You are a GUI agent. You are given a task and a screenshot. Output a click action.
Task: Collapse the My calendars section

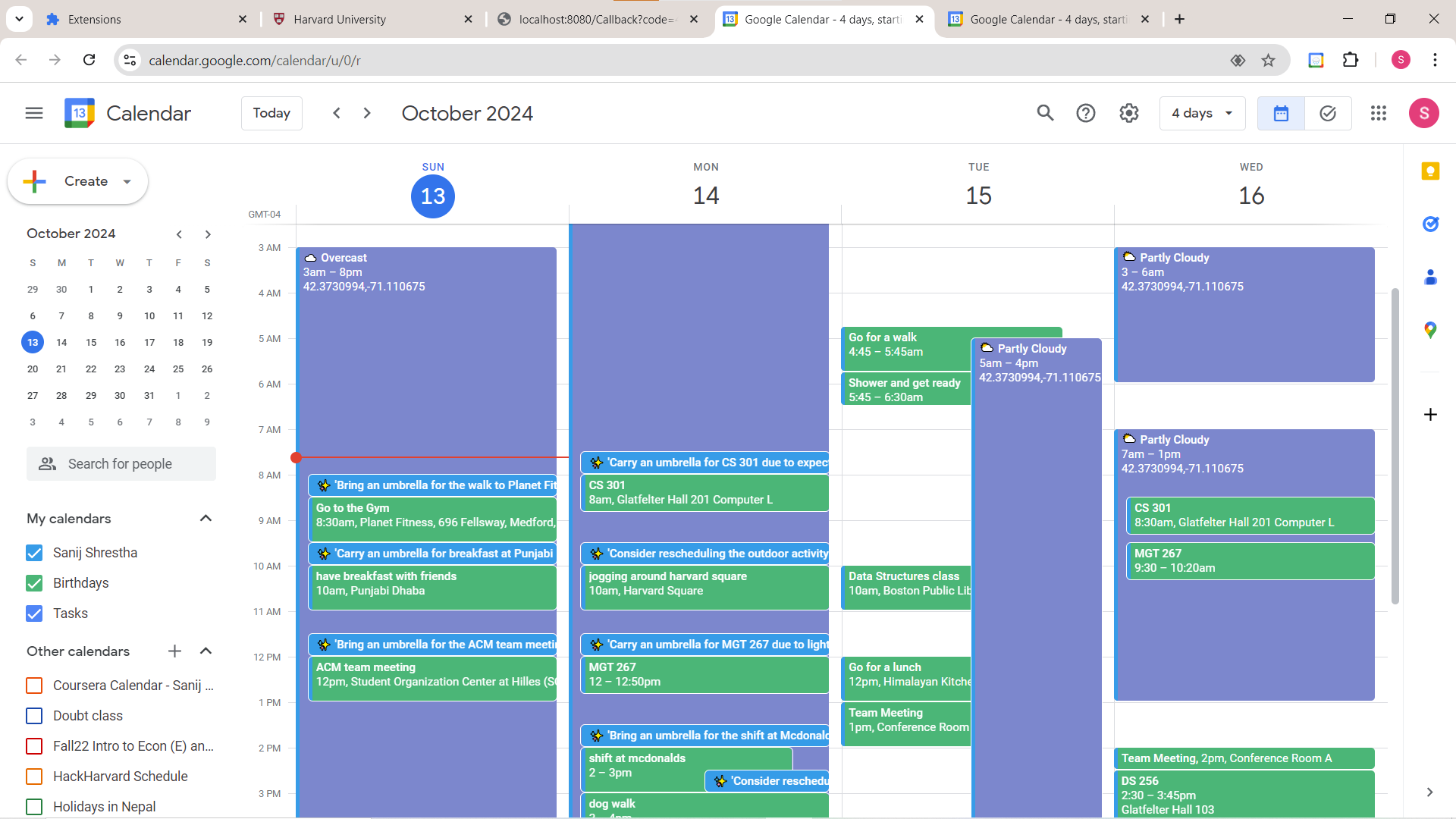click(x=206, y=519)
